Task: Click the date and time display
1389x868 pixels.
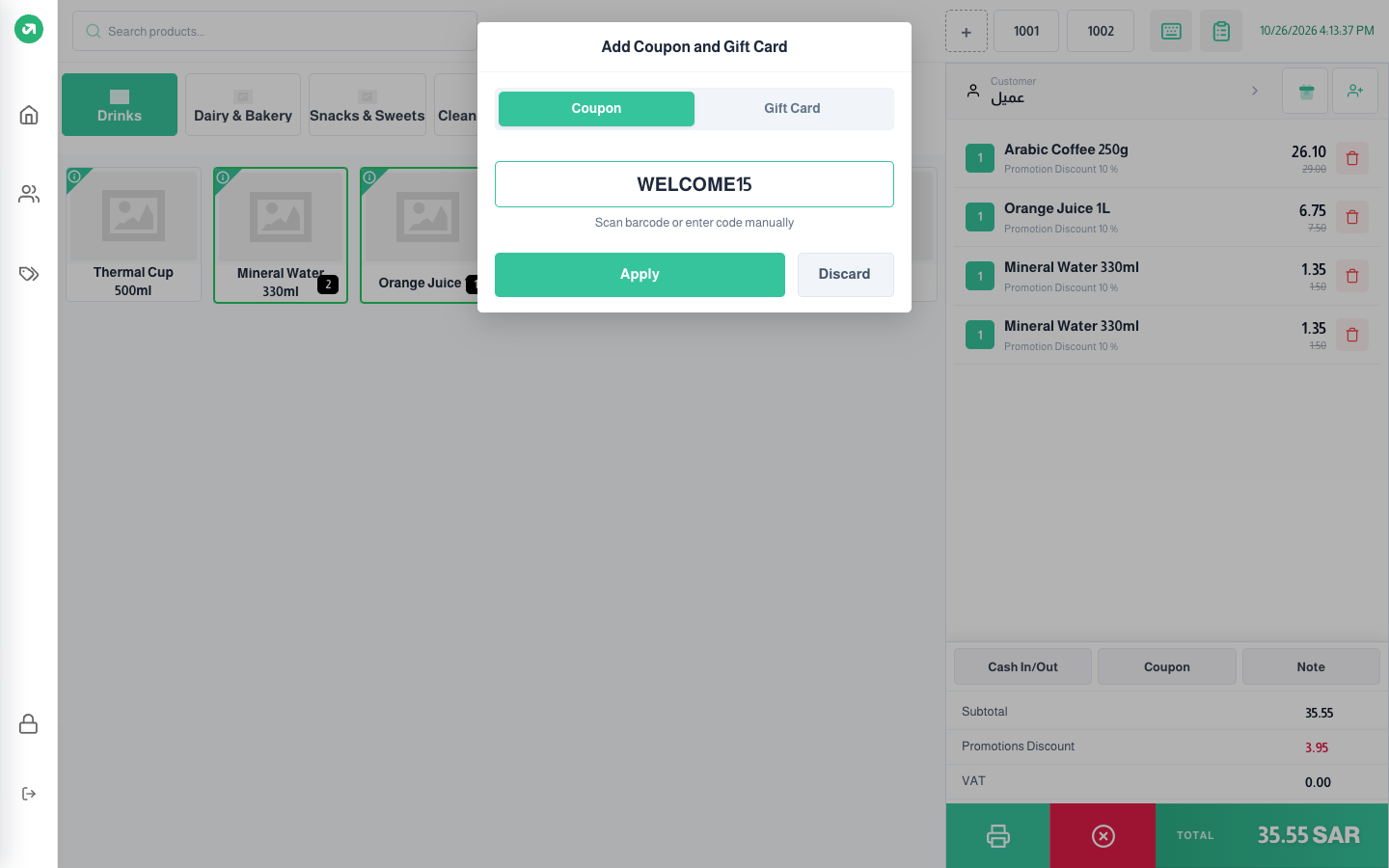Action: click(1317, 31)
